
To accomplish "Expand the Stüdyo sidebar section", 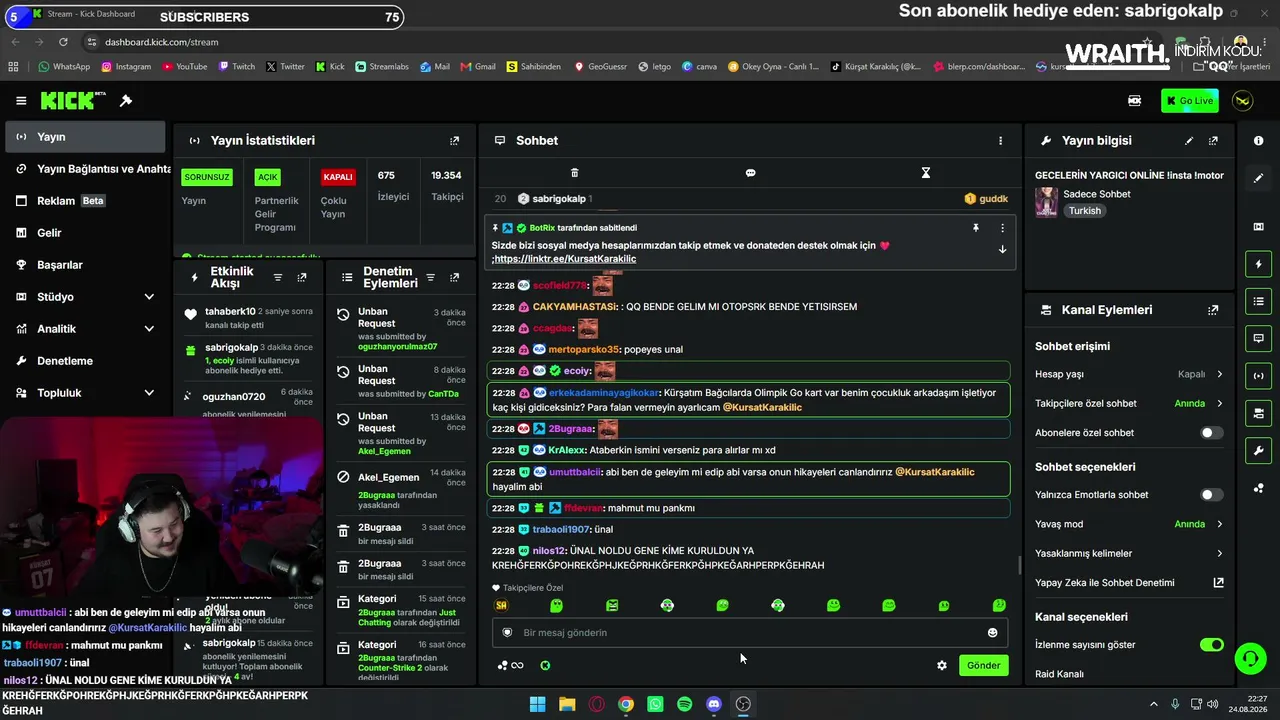I will [149, 297].
